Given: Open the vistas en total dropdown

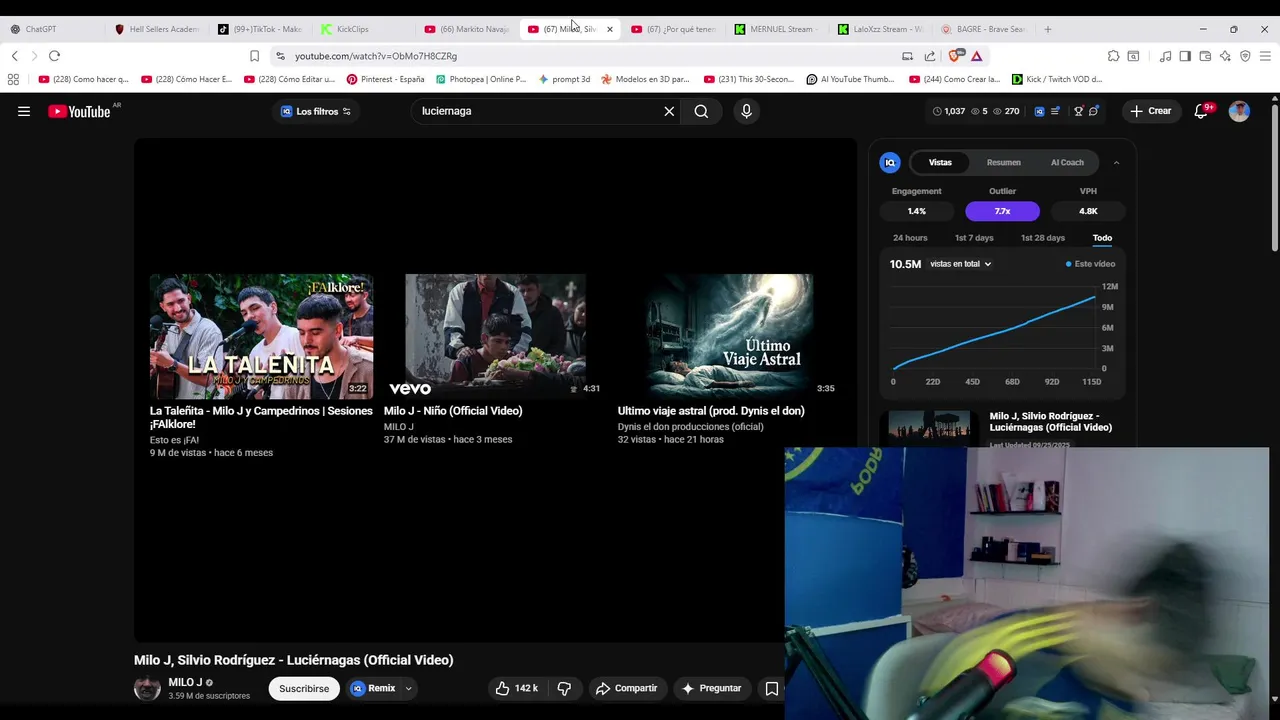Looking at the screenshot, I should 960,264.
